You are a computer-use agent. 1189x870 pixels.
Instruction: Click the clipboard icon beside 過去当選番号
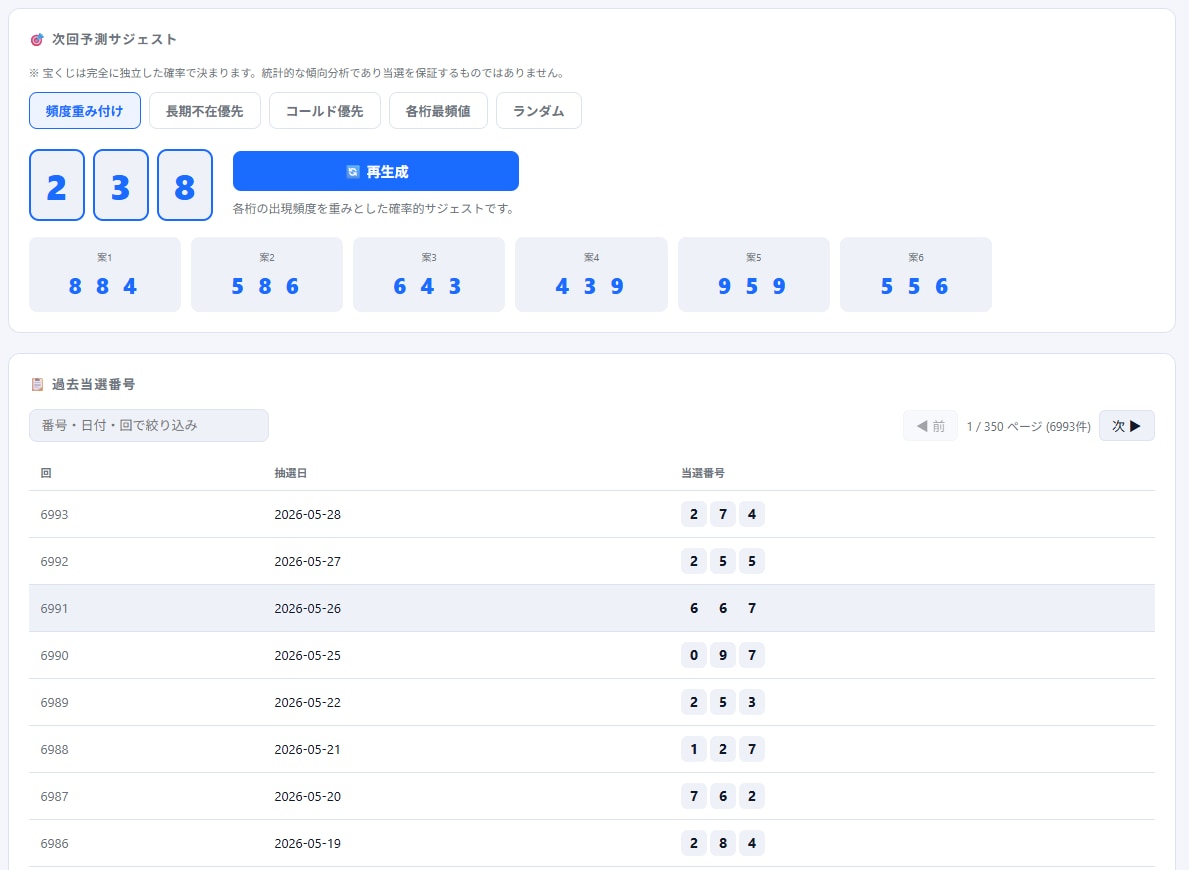[x=36, y=385]
